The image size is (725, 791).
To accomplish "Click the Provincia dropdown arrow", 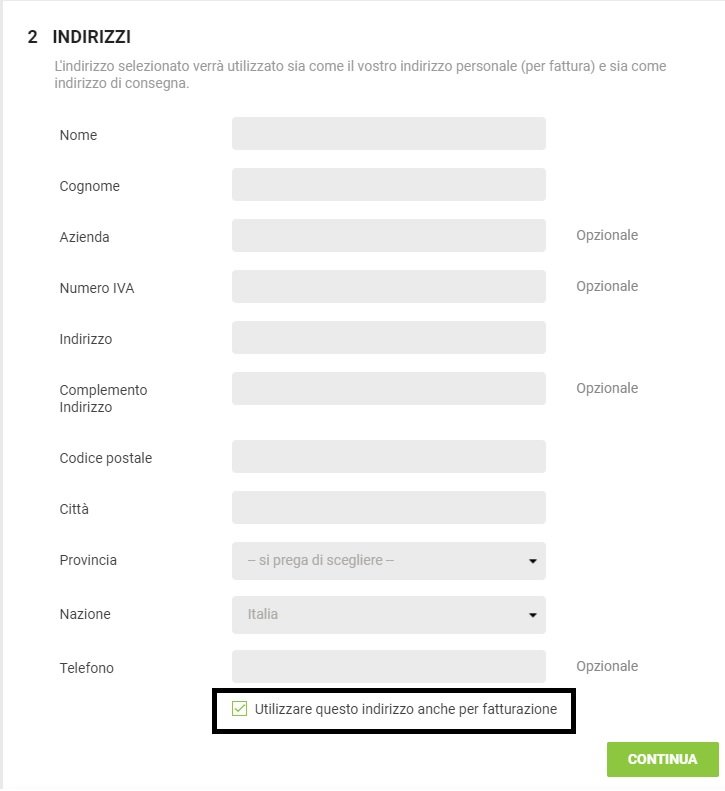I will pyautogui.click(x=532, y=561).
